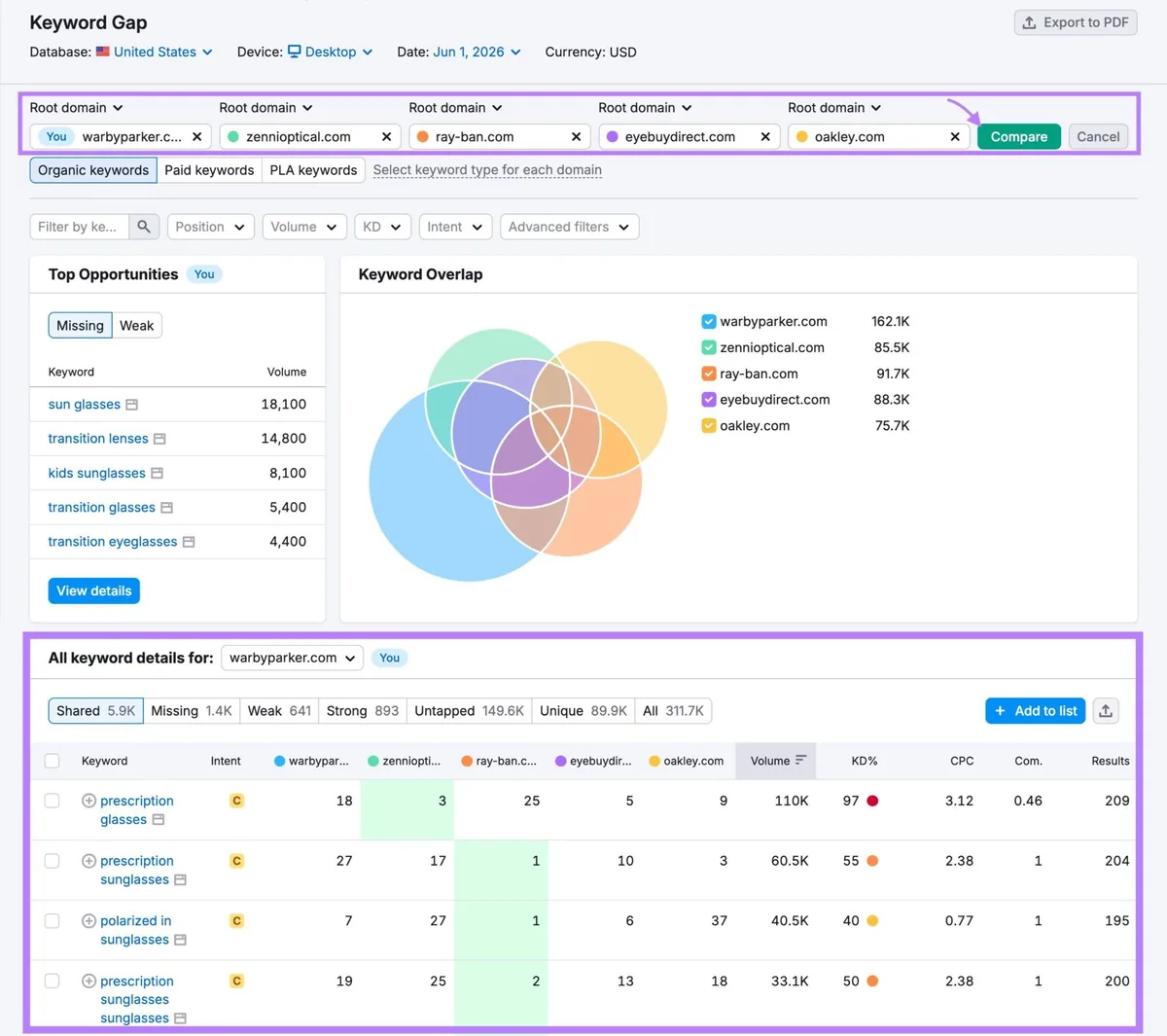This screenshot has width=1167, height=1036.
Task: Expand the Advanced filters dropdown
Action: [x=570, y=227]
